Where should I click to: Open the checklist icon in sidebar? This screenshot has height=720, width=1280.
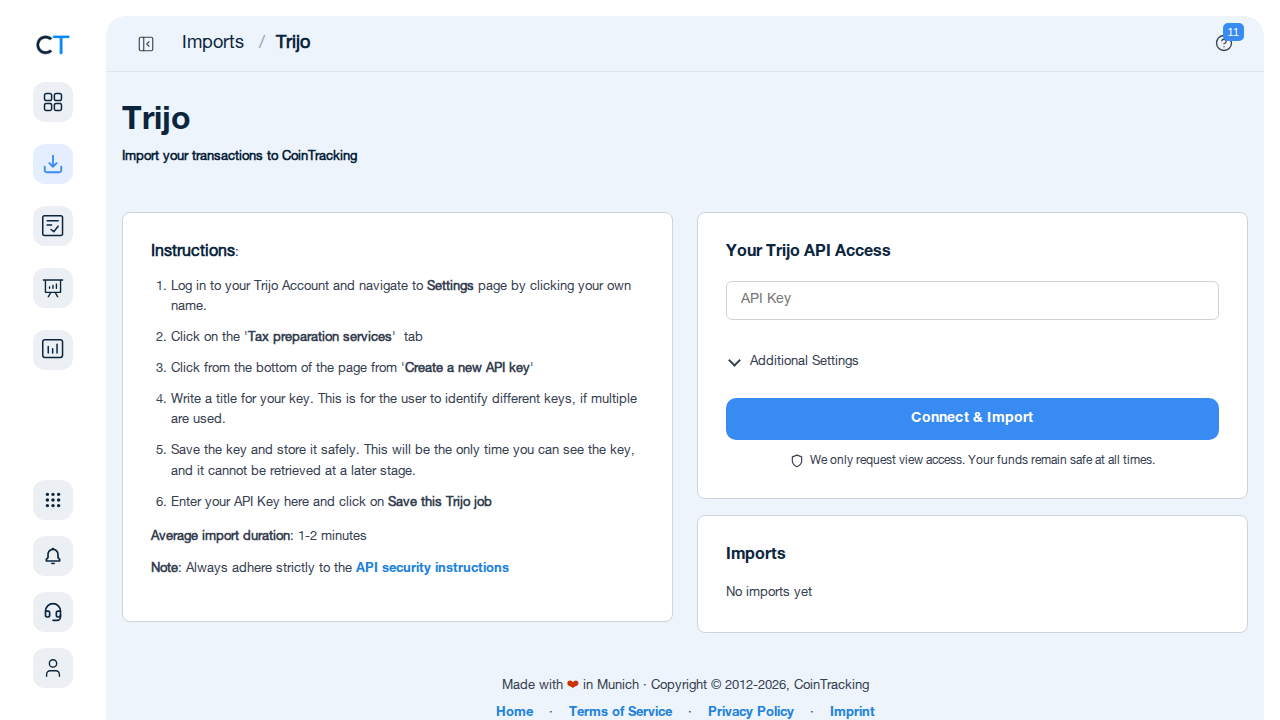tap(53, 226)
